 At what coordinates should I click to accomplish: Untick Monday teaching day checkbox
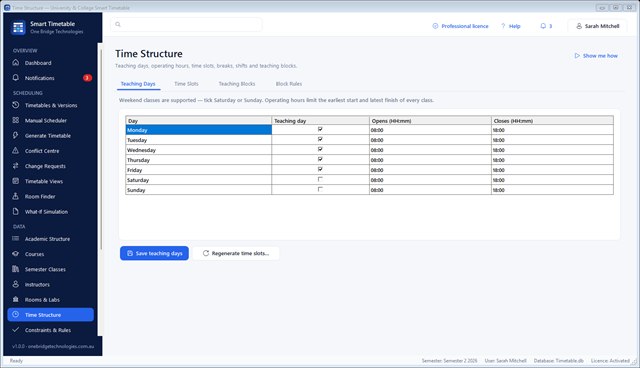point(320,129)
